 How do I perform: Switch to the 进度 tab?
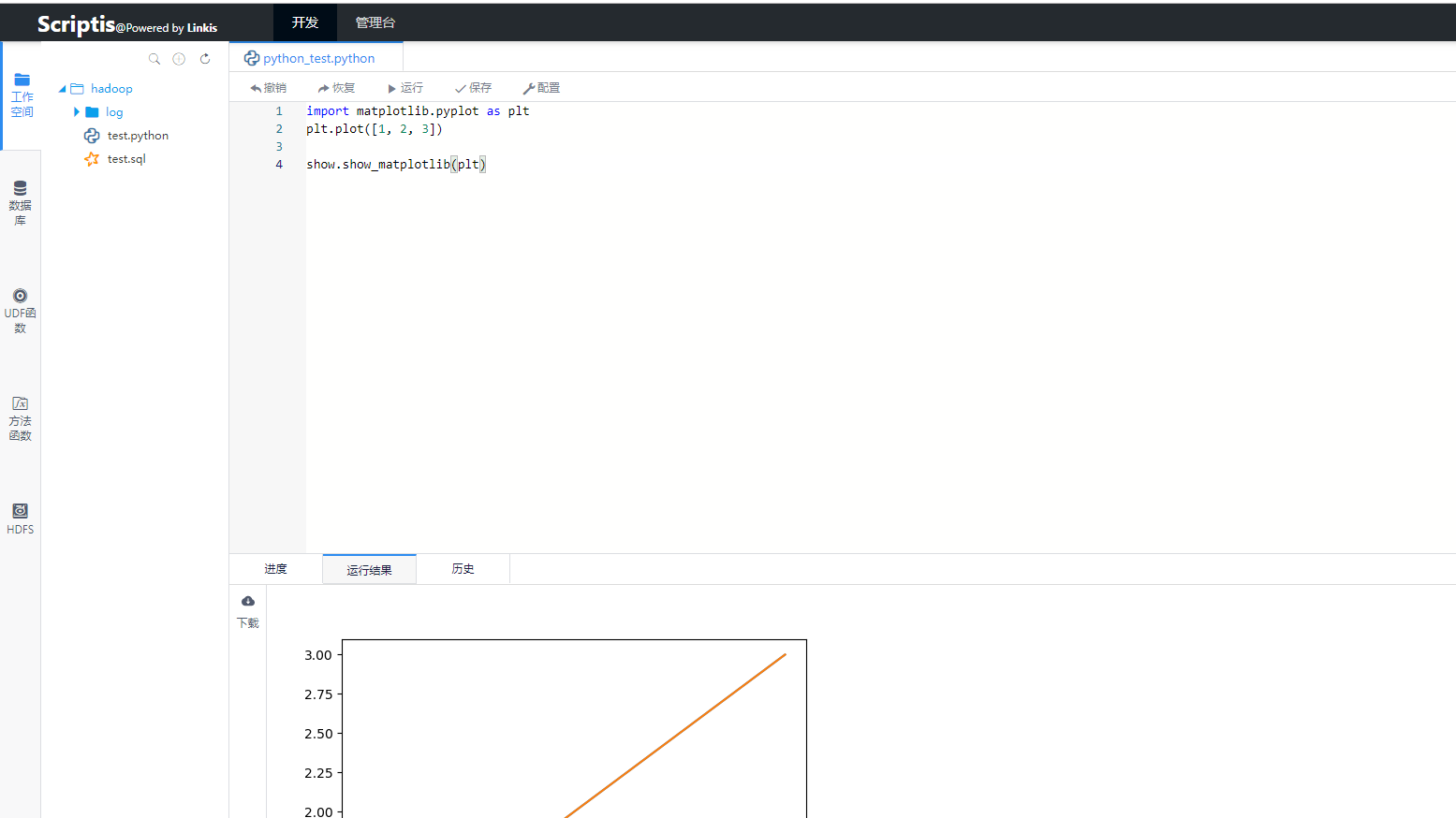274,568
